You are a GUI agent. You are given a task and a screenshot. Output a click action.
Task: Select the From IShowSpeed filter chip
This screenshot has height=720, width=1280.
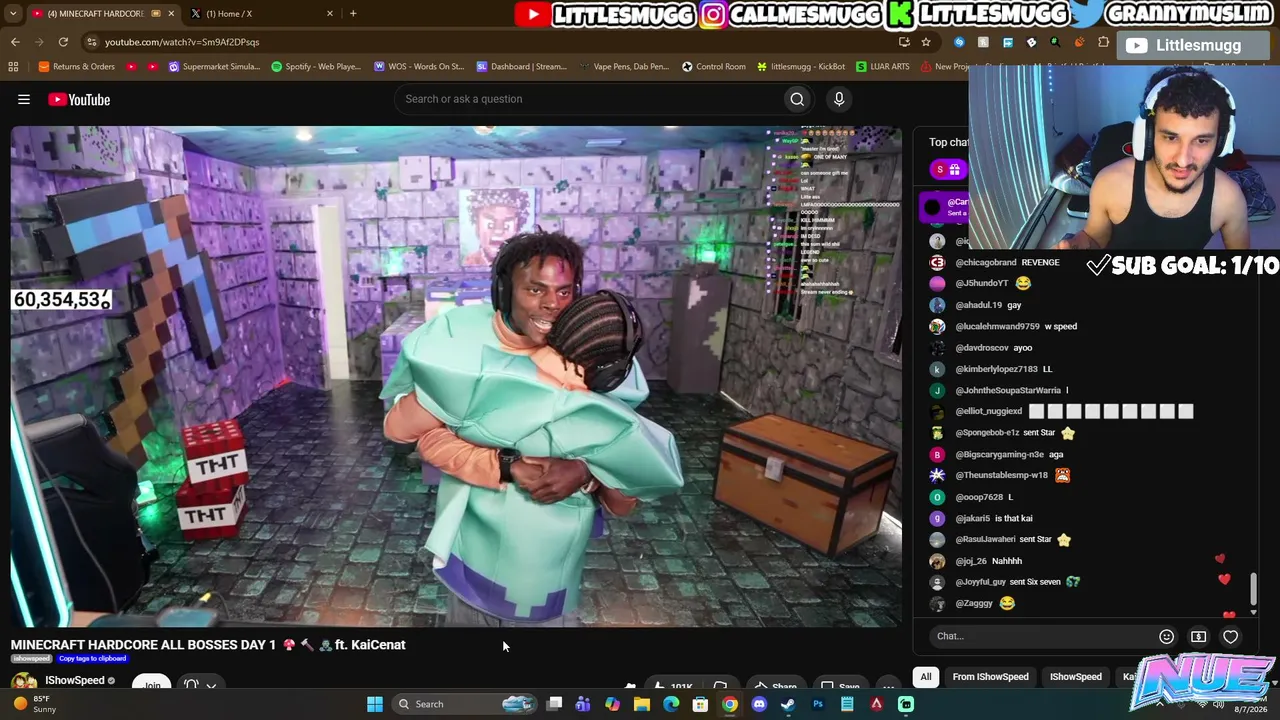[x=990, y=677]
